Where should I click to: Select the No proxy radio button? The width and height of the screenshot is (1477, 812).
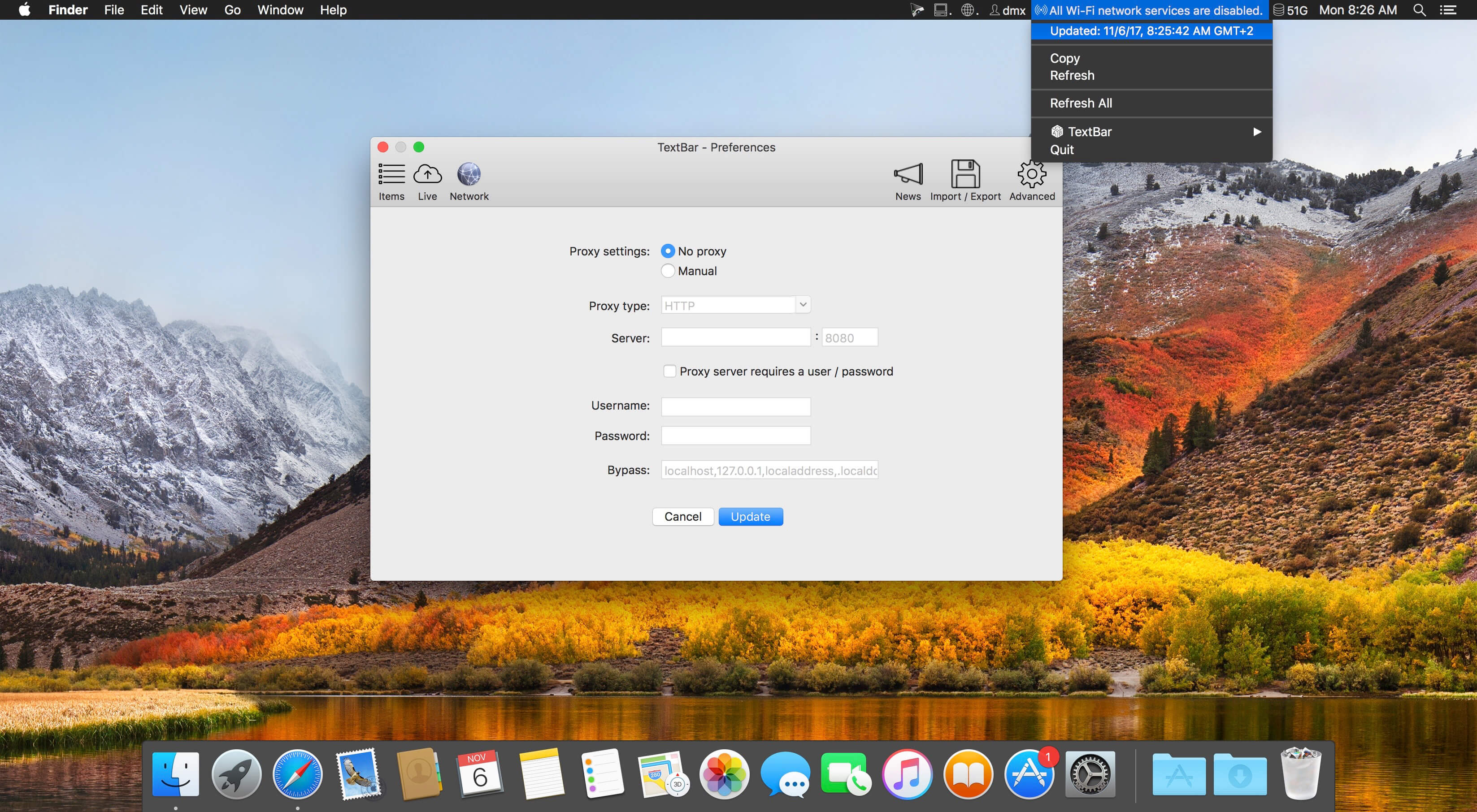(x=667, y=251)
